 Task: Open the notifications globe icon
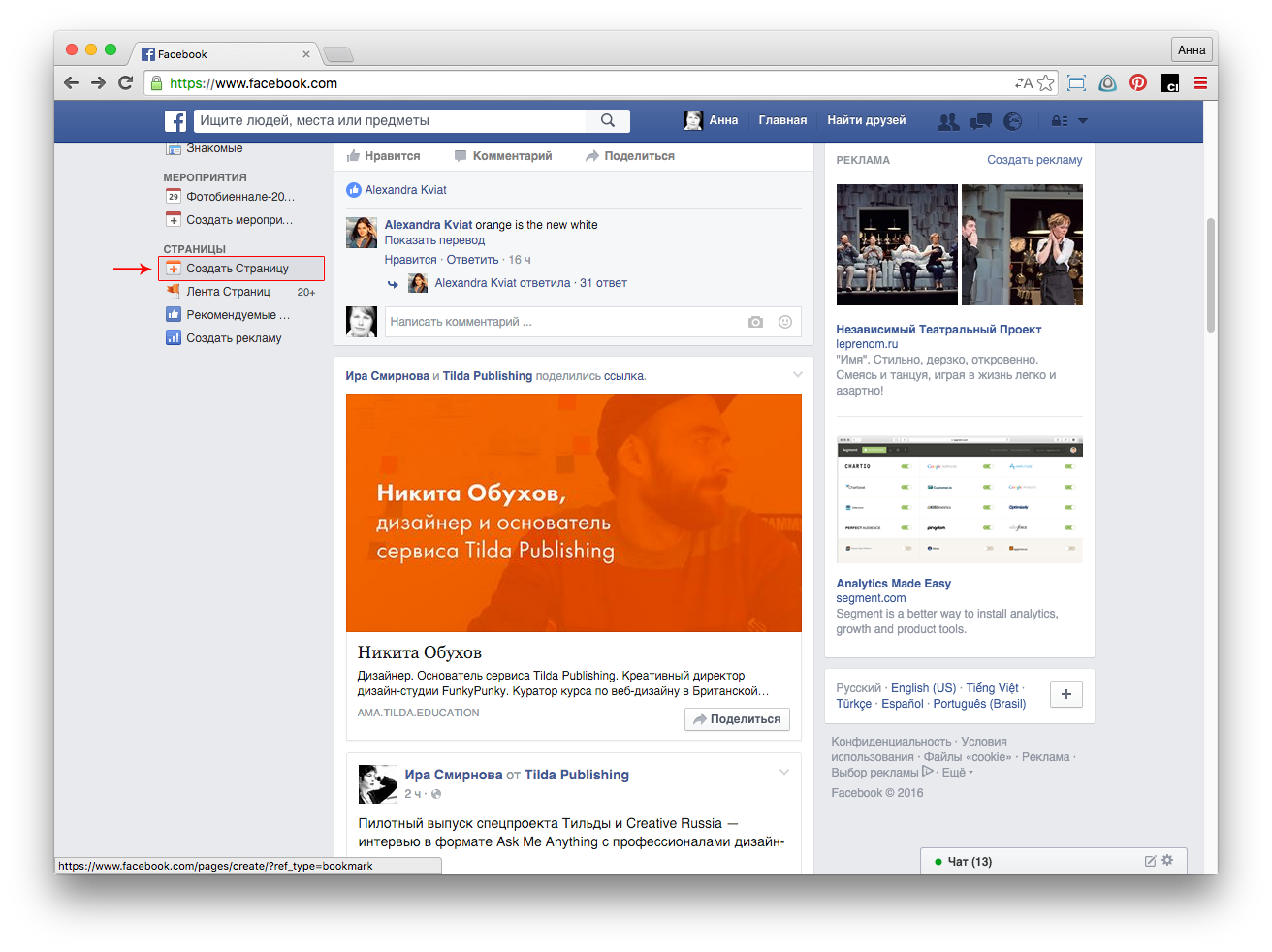tap(1013, 121)
